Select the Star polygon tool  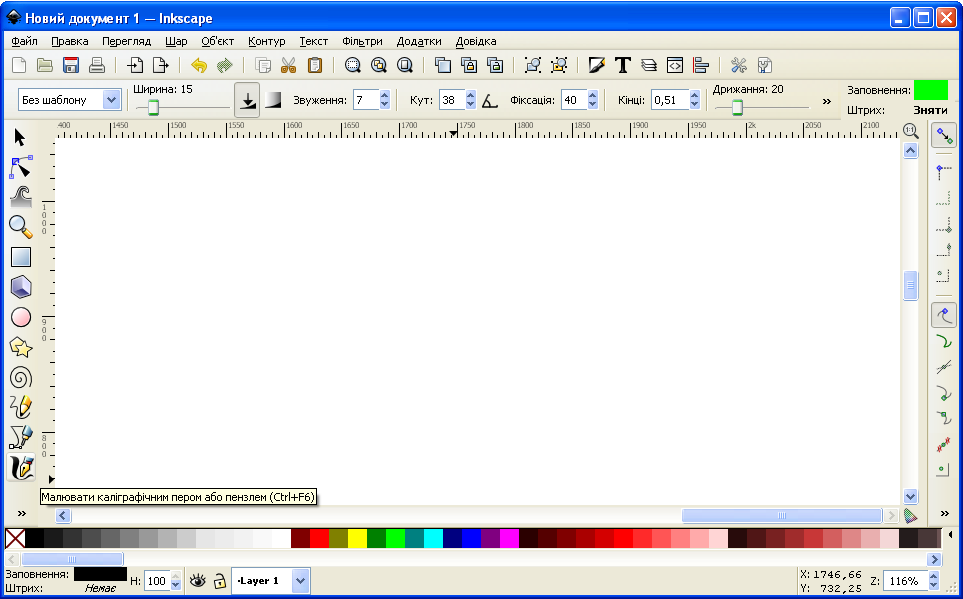tap(21, 347)
